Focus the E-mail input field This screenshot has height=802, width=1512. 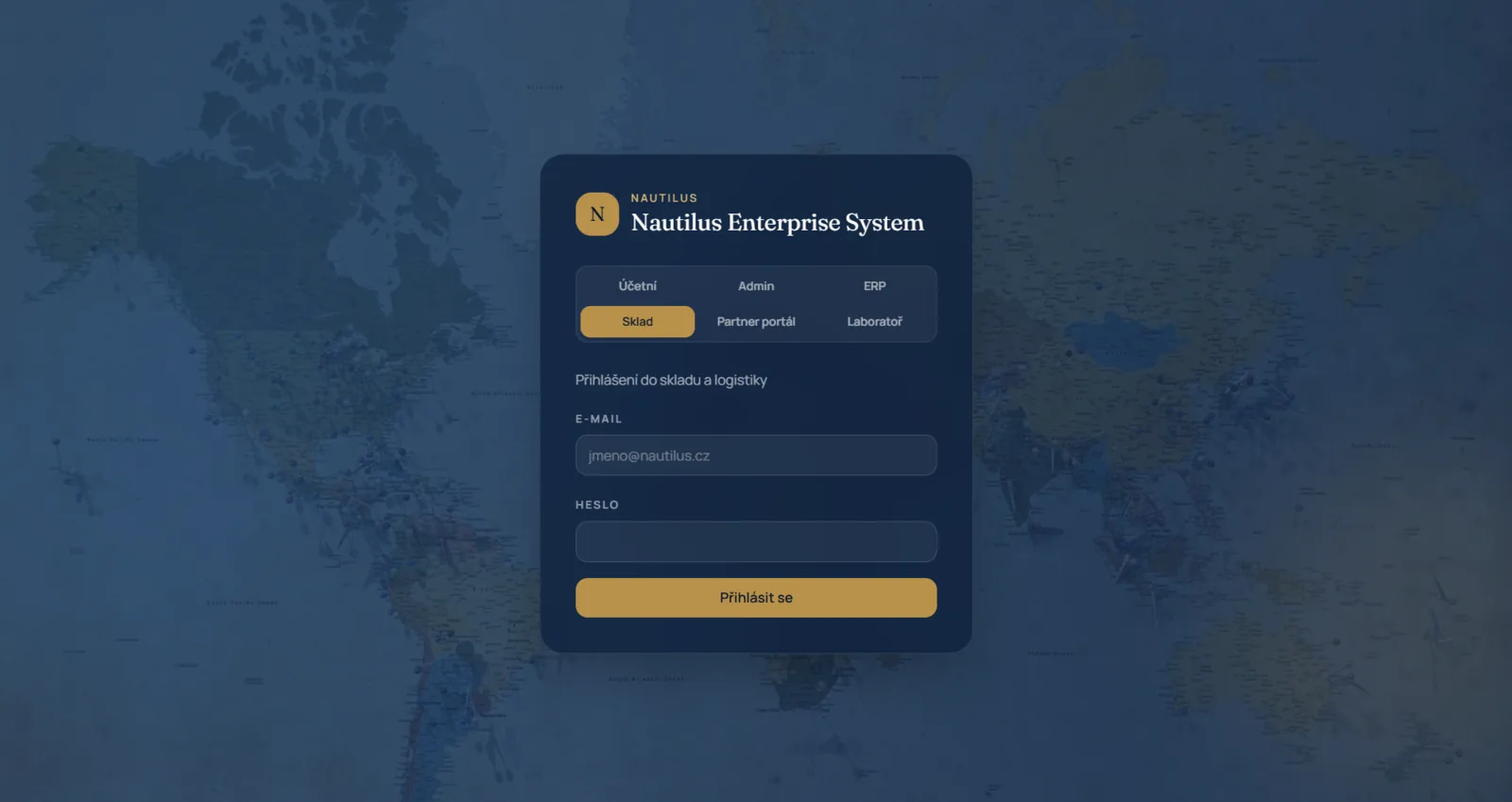coord(756,455)
